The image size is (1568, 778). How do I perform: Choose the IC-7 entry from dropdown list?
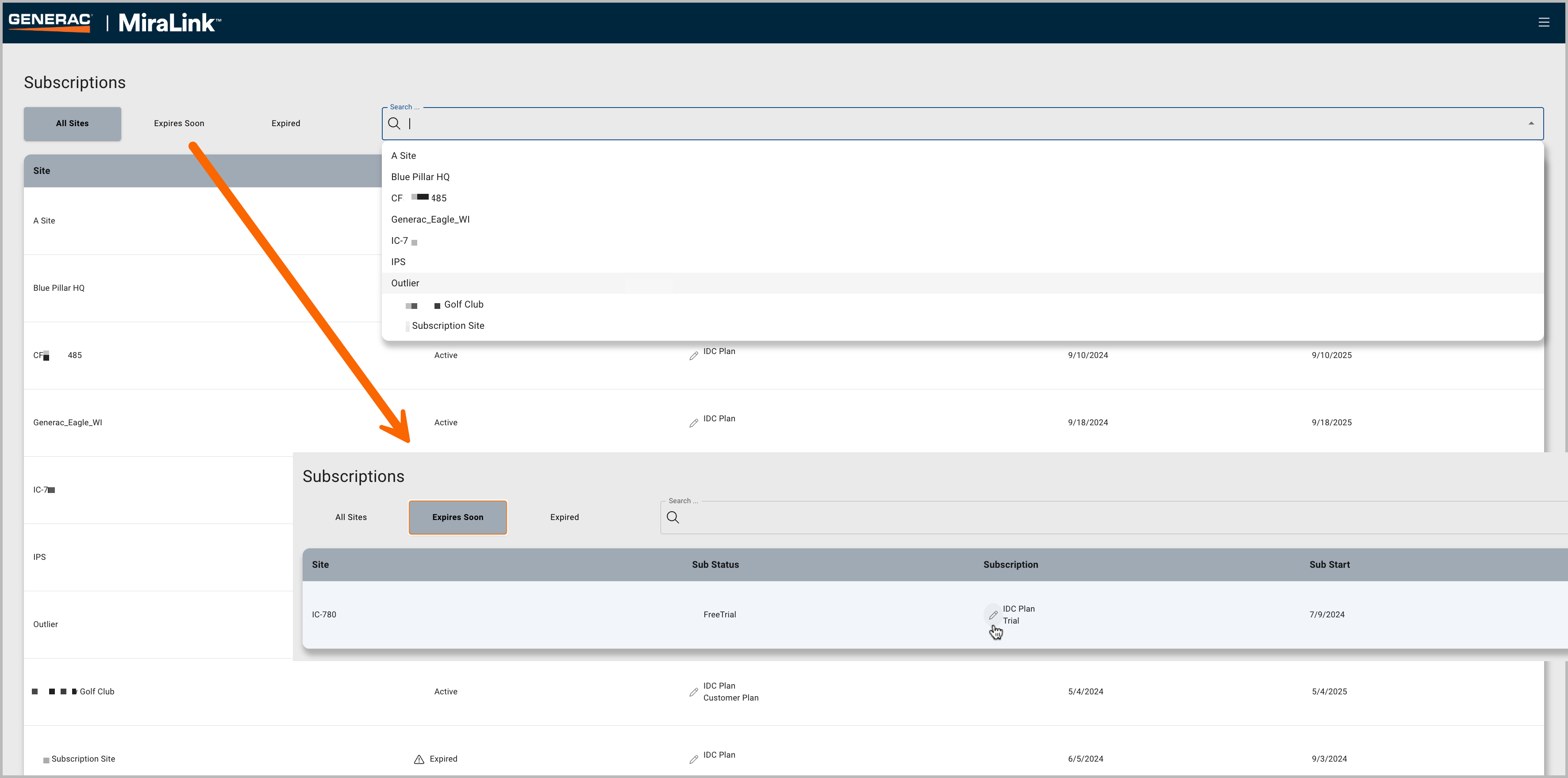(x=962, y=241)
